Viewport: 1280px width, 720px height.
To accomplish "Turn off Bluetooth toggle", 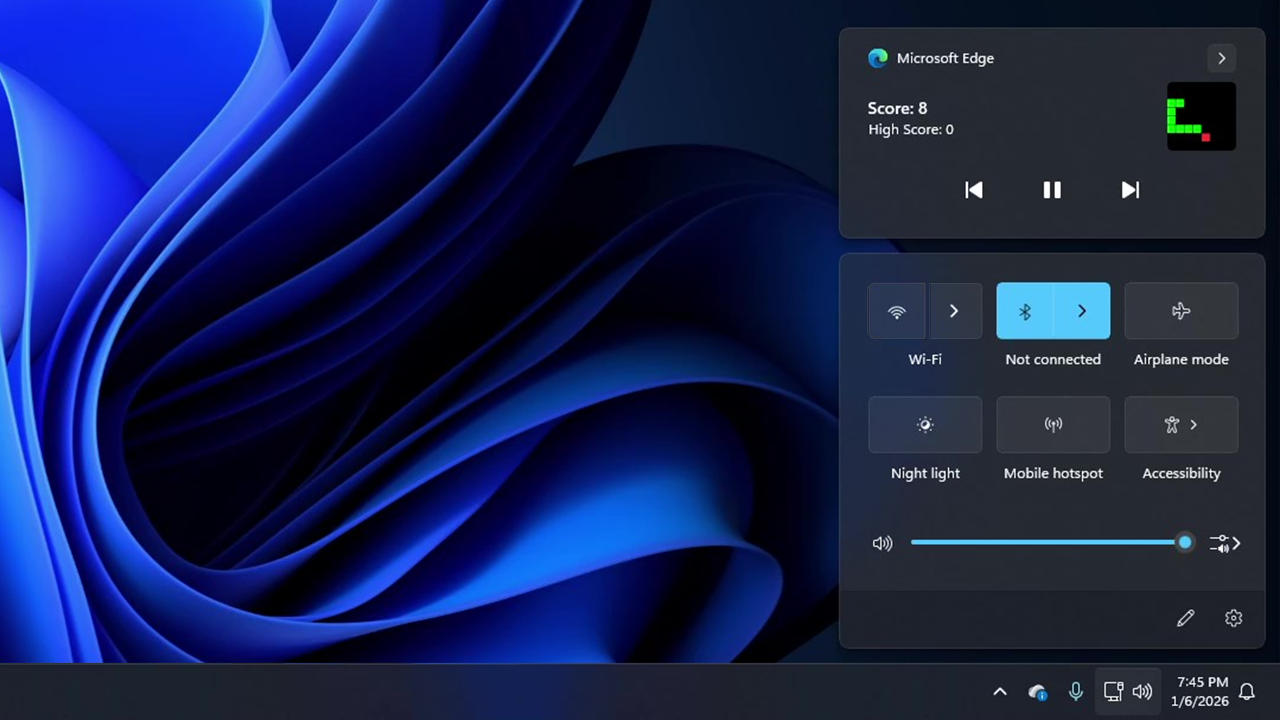I will point(1025,311).
